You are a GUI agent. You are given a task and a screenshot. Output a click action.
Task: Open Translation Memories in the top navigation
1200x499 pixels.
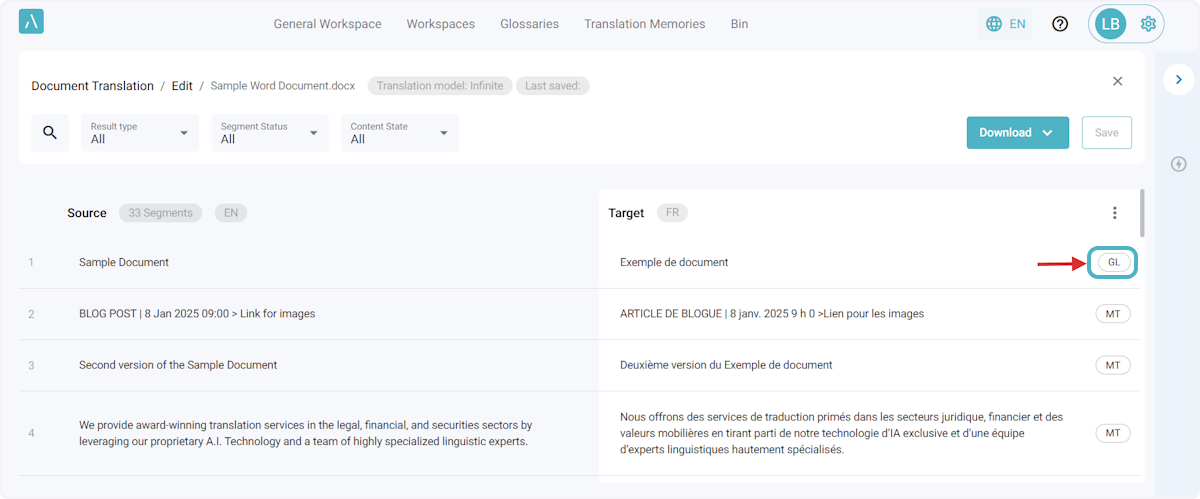644,24
